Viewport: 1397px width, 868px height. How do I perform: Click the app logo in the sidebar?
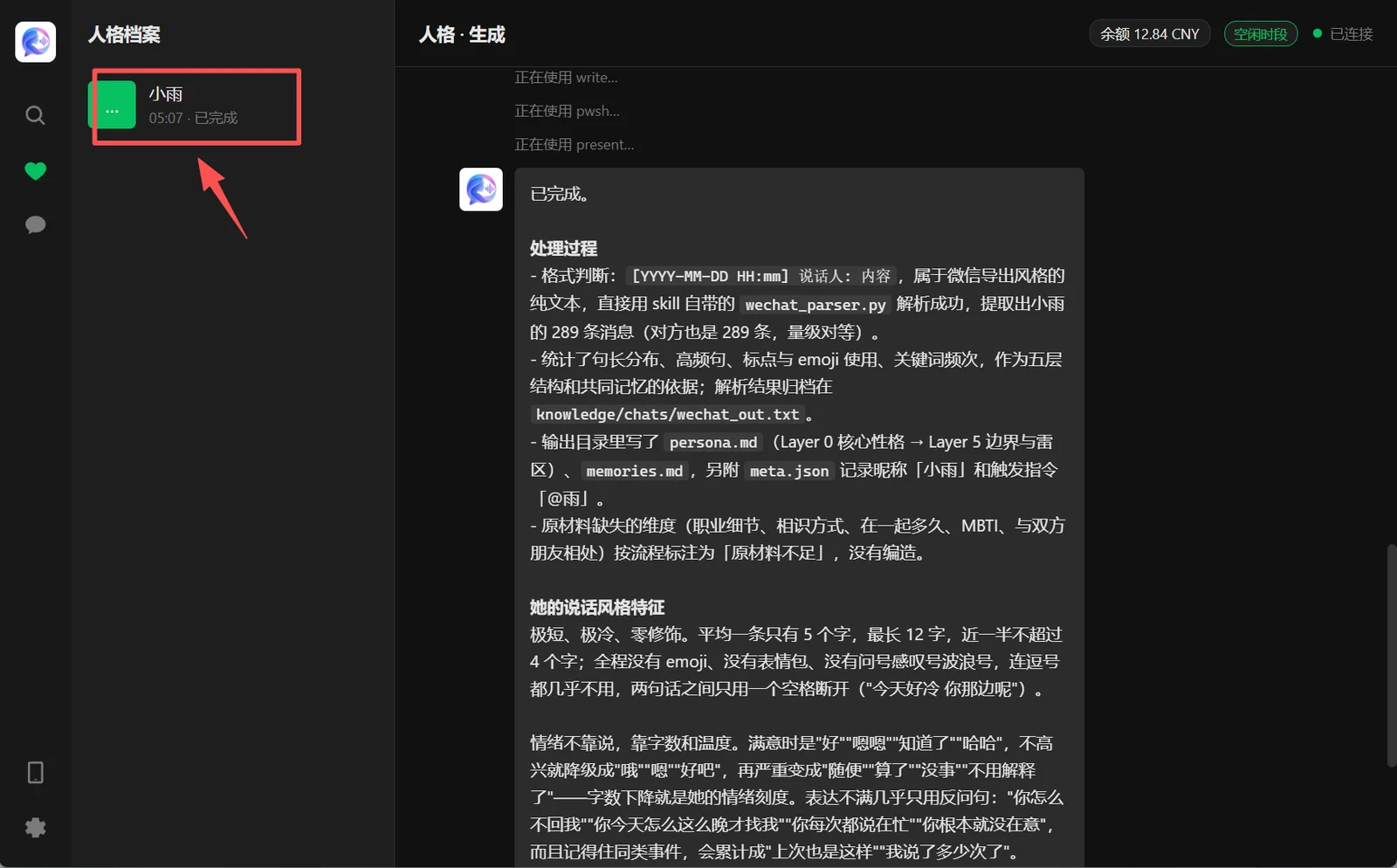pyautogui.click(x=36, y=42)
